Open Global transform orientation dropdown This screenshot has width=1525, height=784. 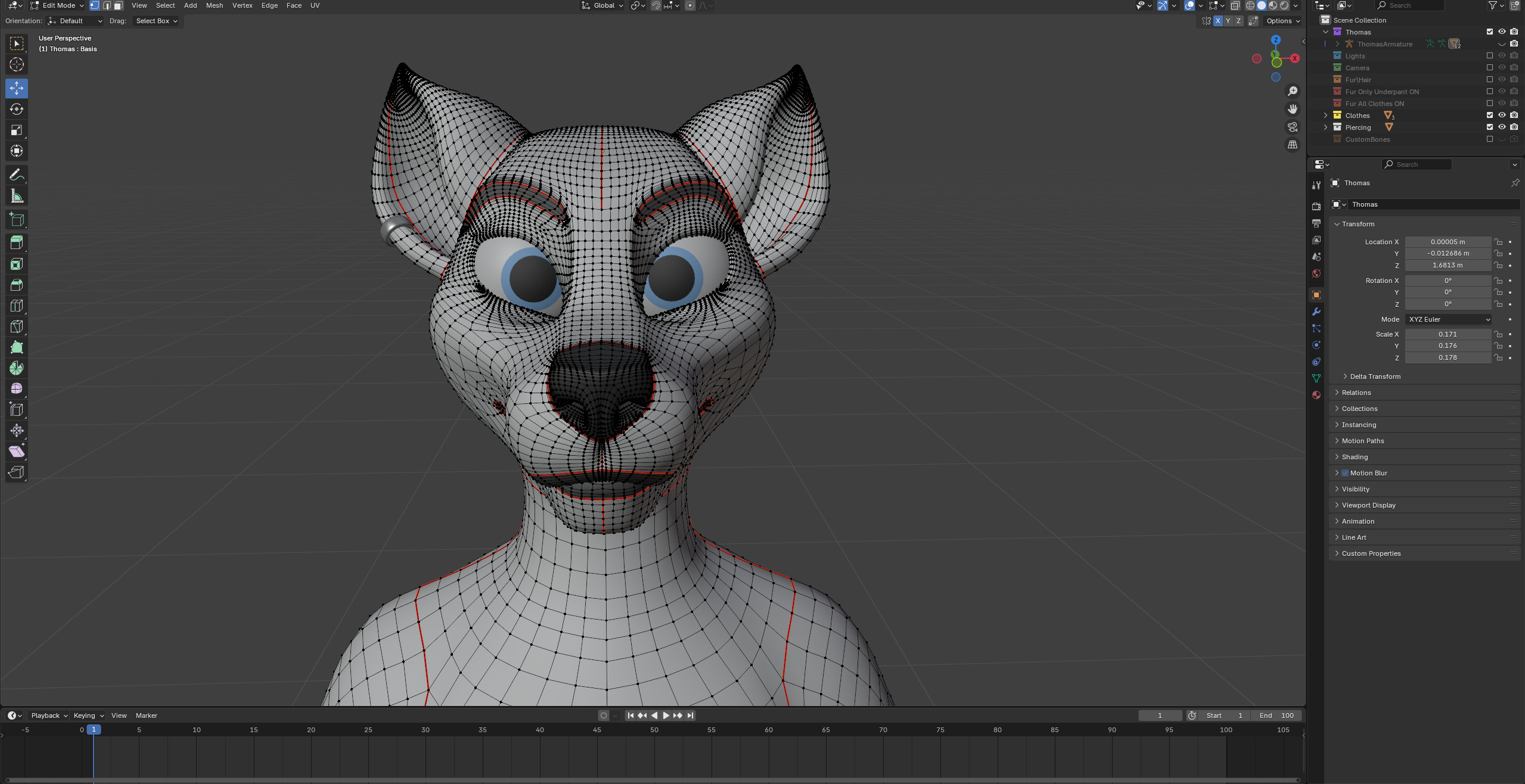pos(602,5)
